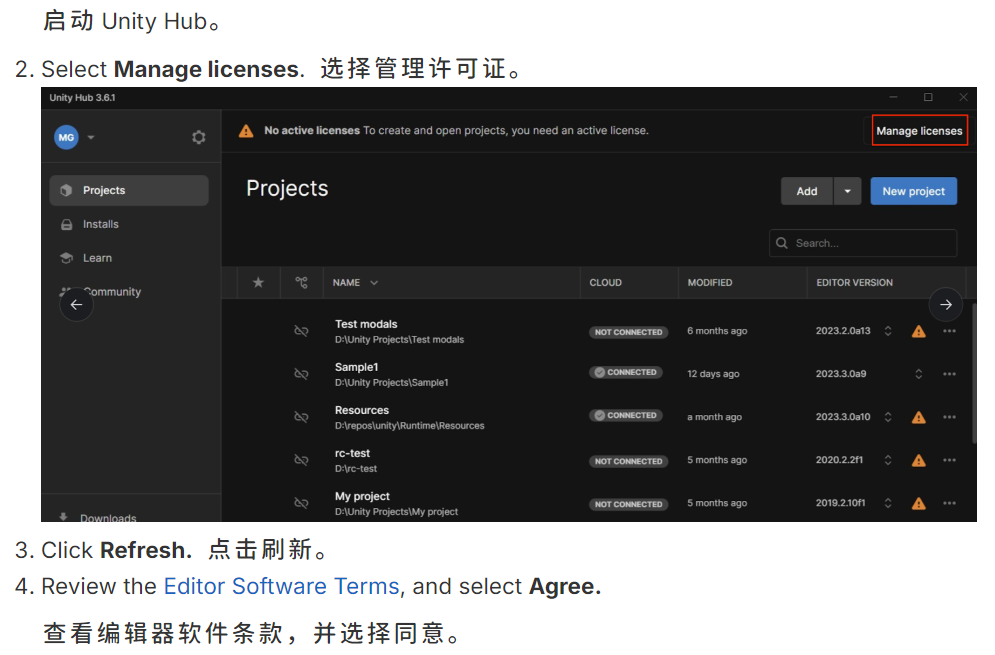The width and height of the screenshot is (995, 655).
Task: Change editor version selector for Sample1
Action: tap(918, 374)
